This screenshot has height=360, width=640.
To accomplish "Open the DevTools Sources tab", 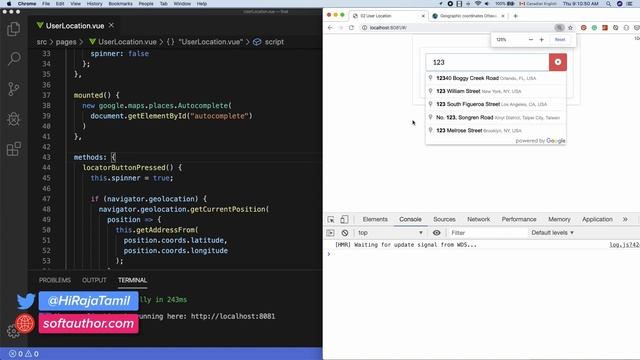I will 444,219.
